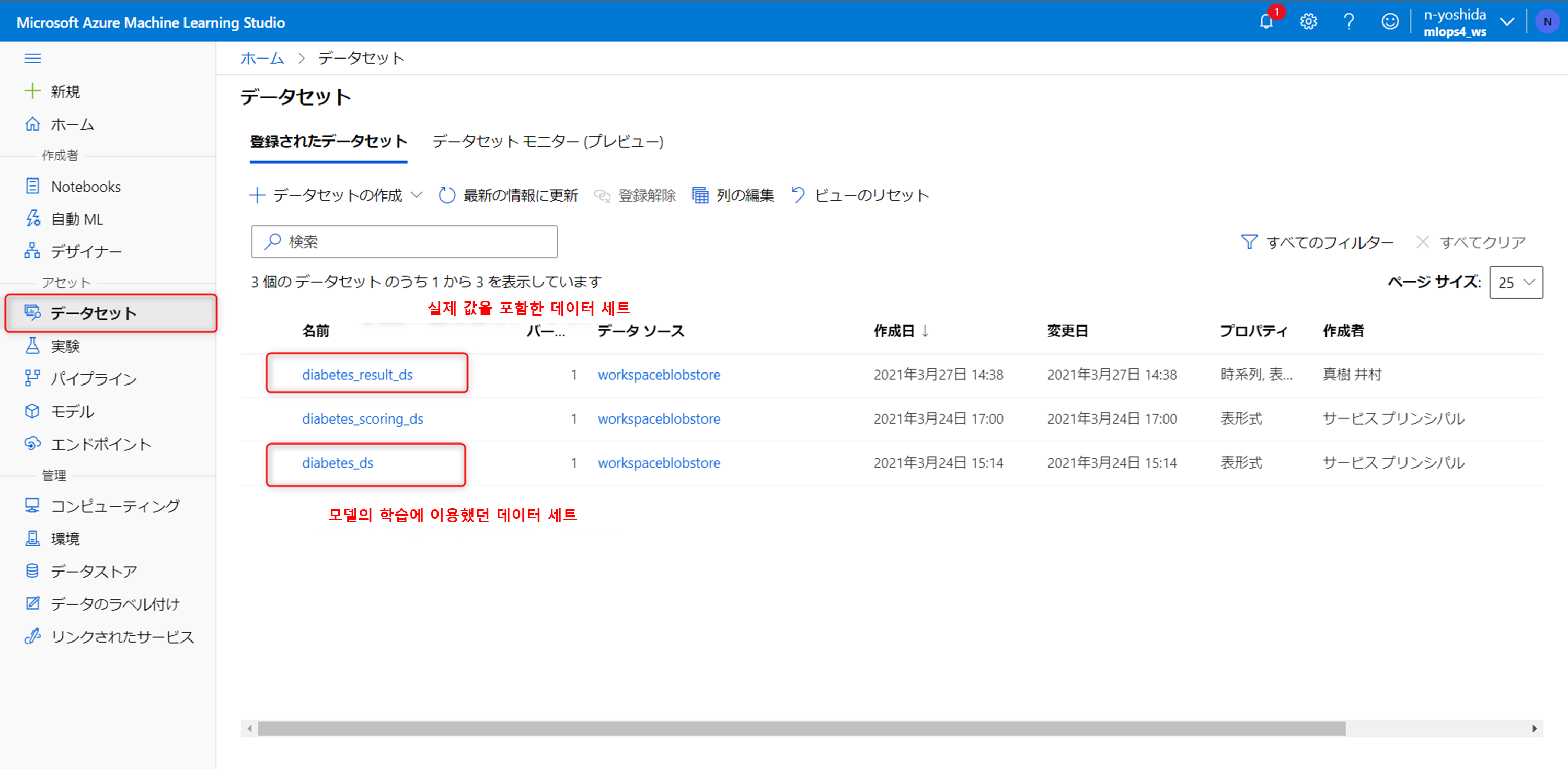Viewport: 1568px width, 769px height.
Task: Open the Designer (デザイナー) sidebar item
Action: click(x=86, y=251)
